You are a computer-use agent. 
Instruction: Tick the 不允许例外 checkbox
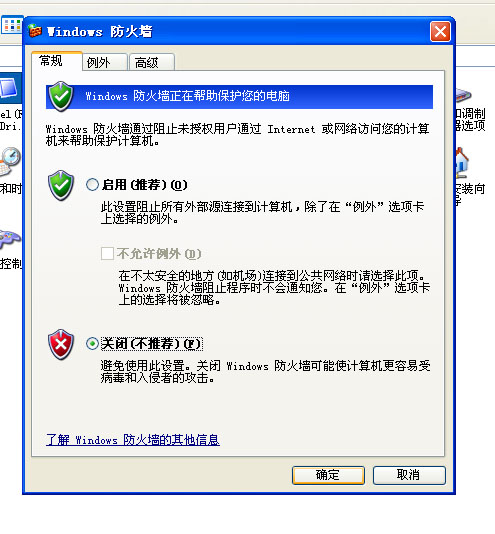107,253
